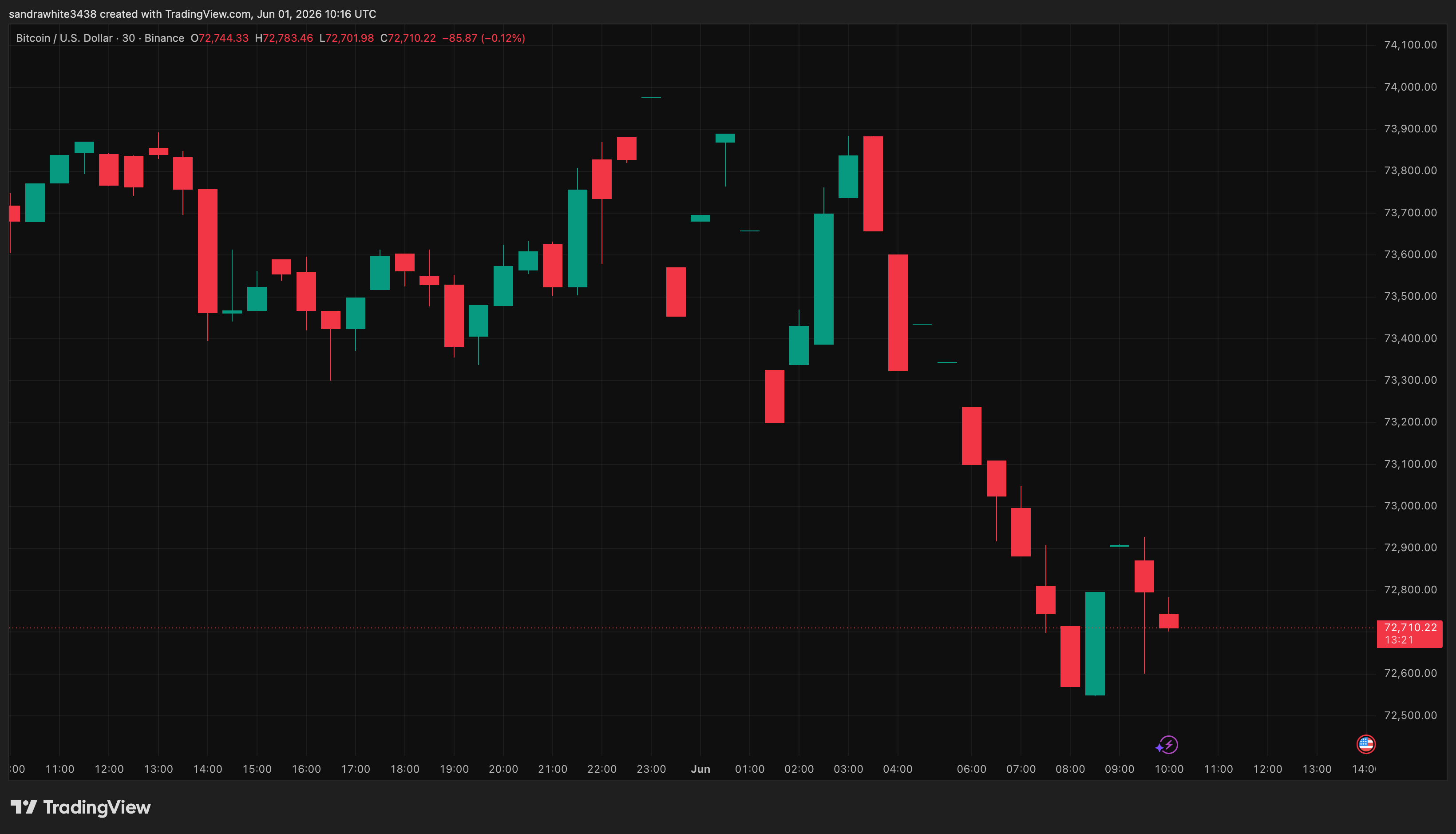Click the 73,100.00 price axis label
The width and height of the screenshot is (1456, 834).
click(1410, 464)
